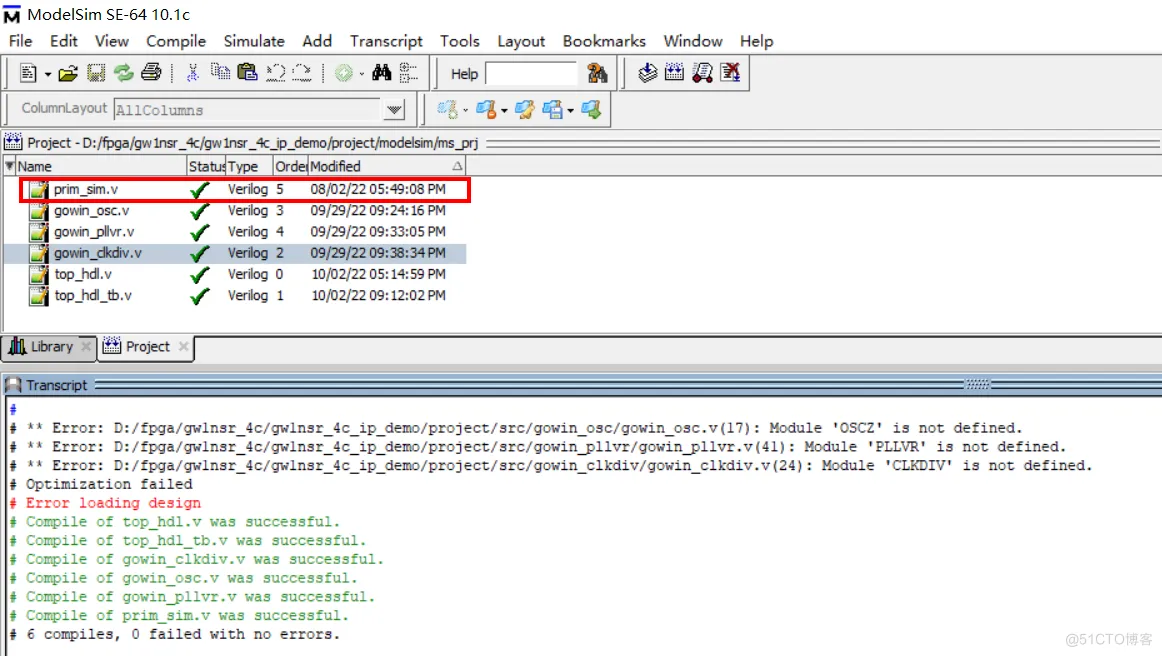Viewport: 1162px width, 656px height.
Task: Click the Transcript pane title bar
Action: pos(581,385)
